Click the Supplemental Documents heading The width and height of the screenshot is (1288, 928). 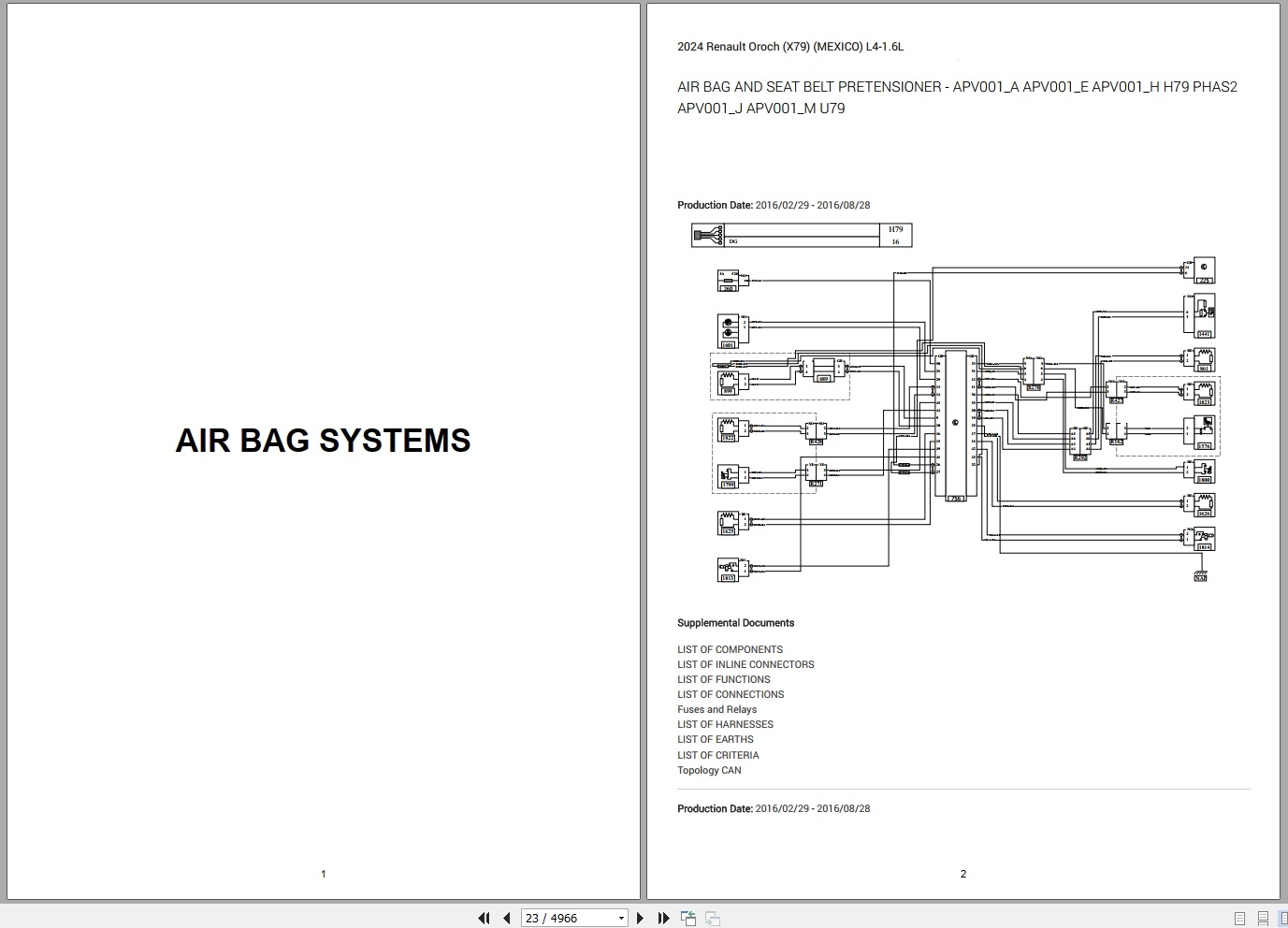735,623
